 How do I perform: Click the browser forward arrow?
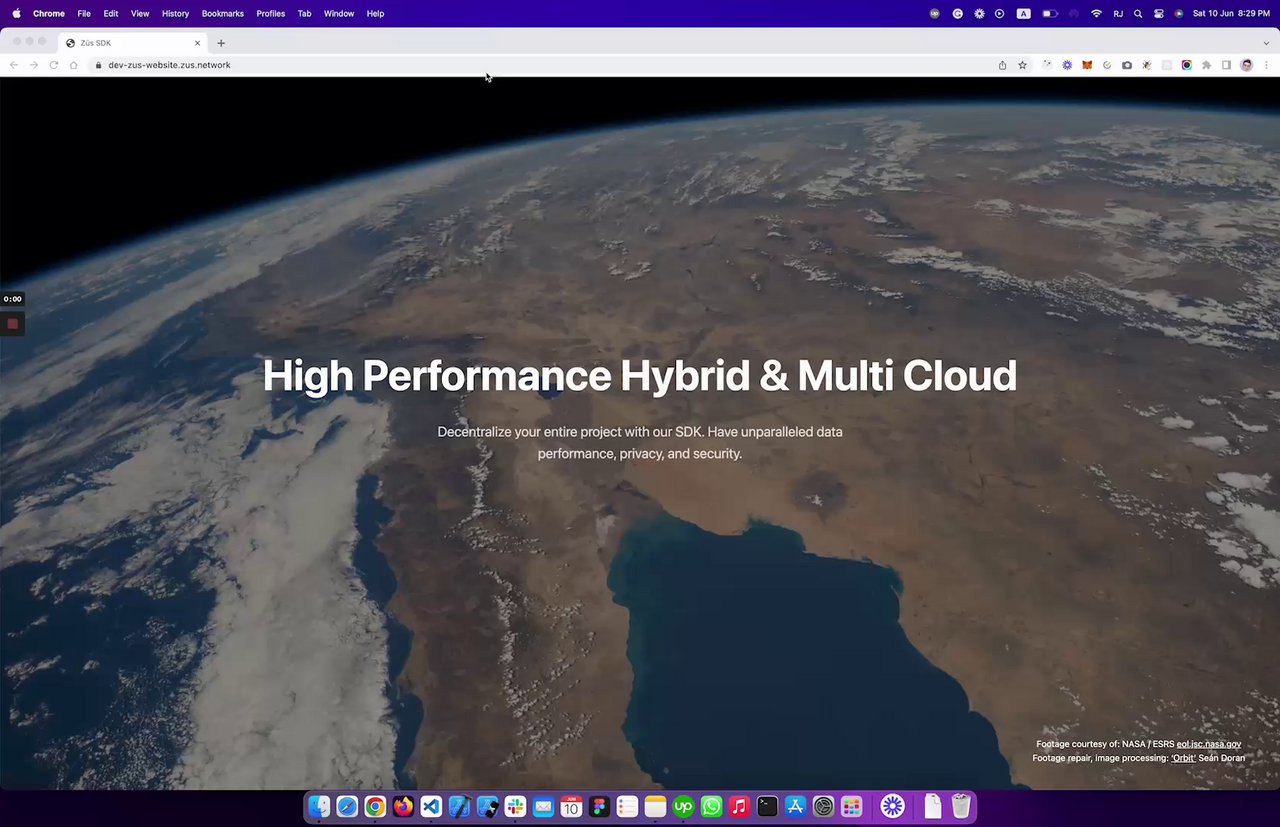[34, 65]
